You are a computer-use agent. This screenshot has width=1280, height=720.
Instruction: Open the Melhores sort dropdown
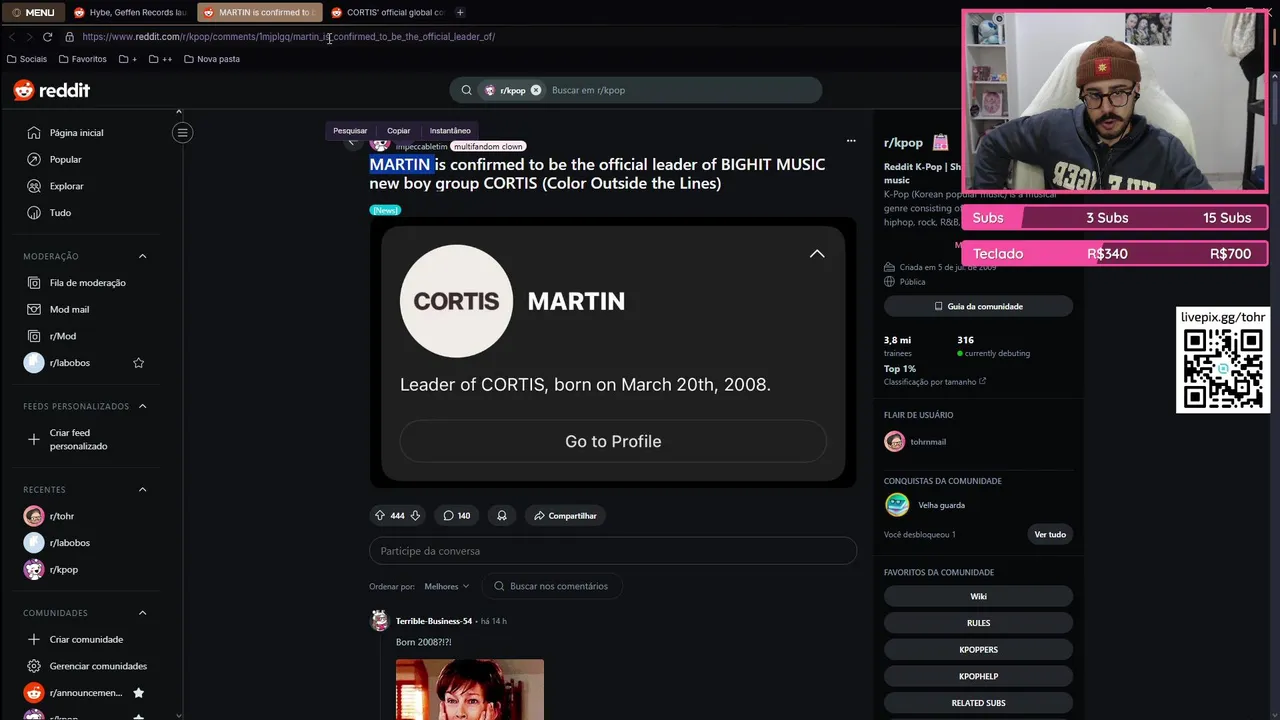click(x=446, y=586)
